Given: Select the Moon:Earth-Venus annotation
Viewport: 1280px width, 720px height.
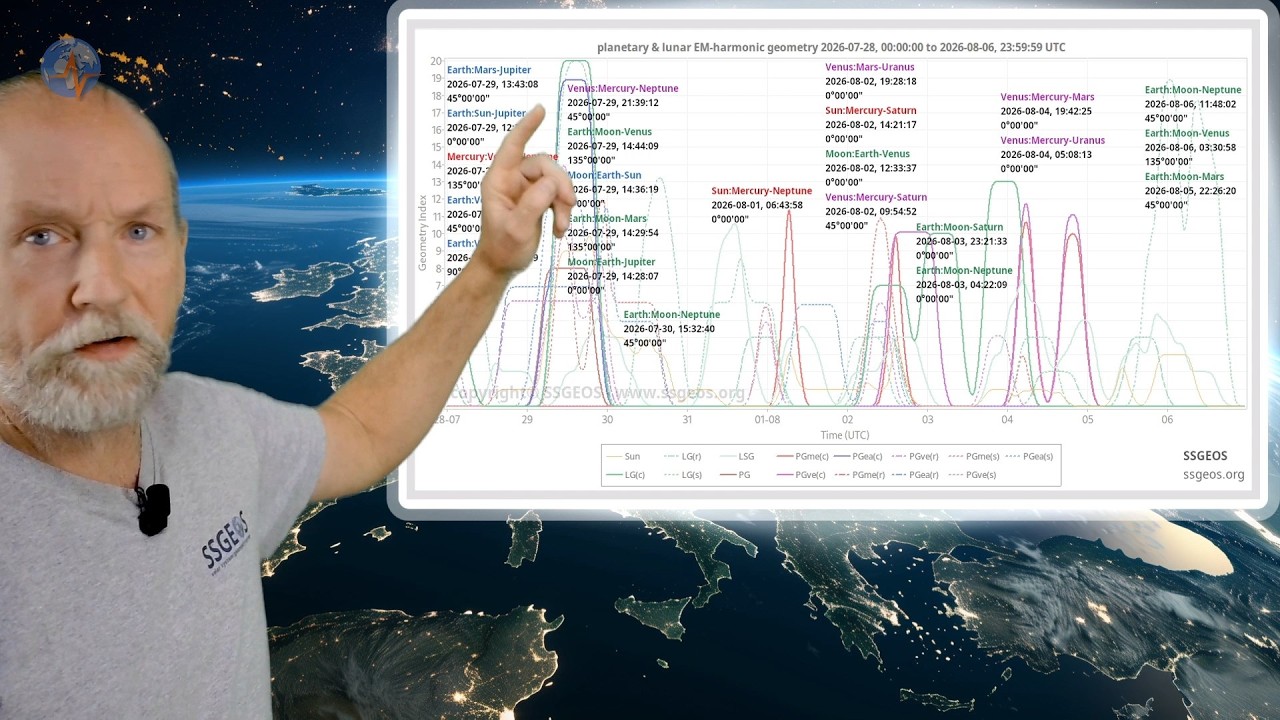Looking at the screenshot, I should coord(868,153).
